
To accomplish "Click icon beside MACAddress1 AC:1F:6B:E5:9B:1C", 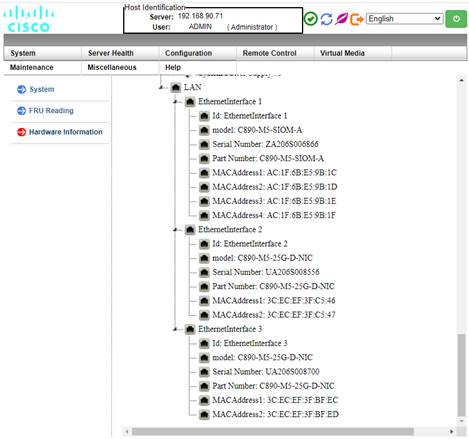I will tap(204, 173).
